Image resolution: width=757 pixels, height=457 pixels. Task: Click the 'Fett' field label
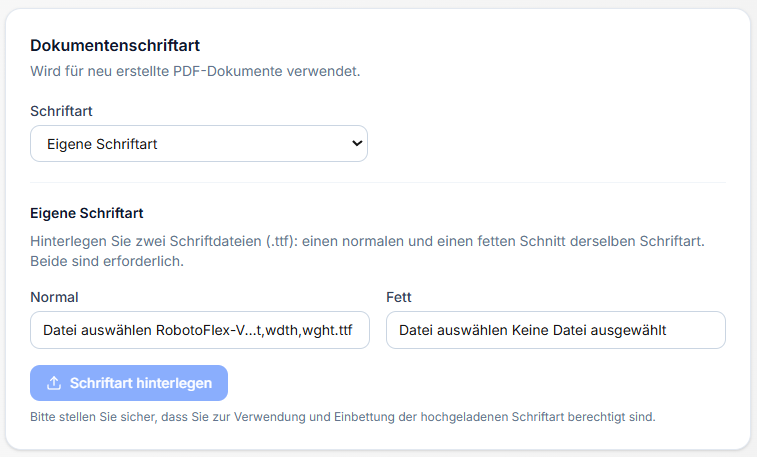coord(399,297)
